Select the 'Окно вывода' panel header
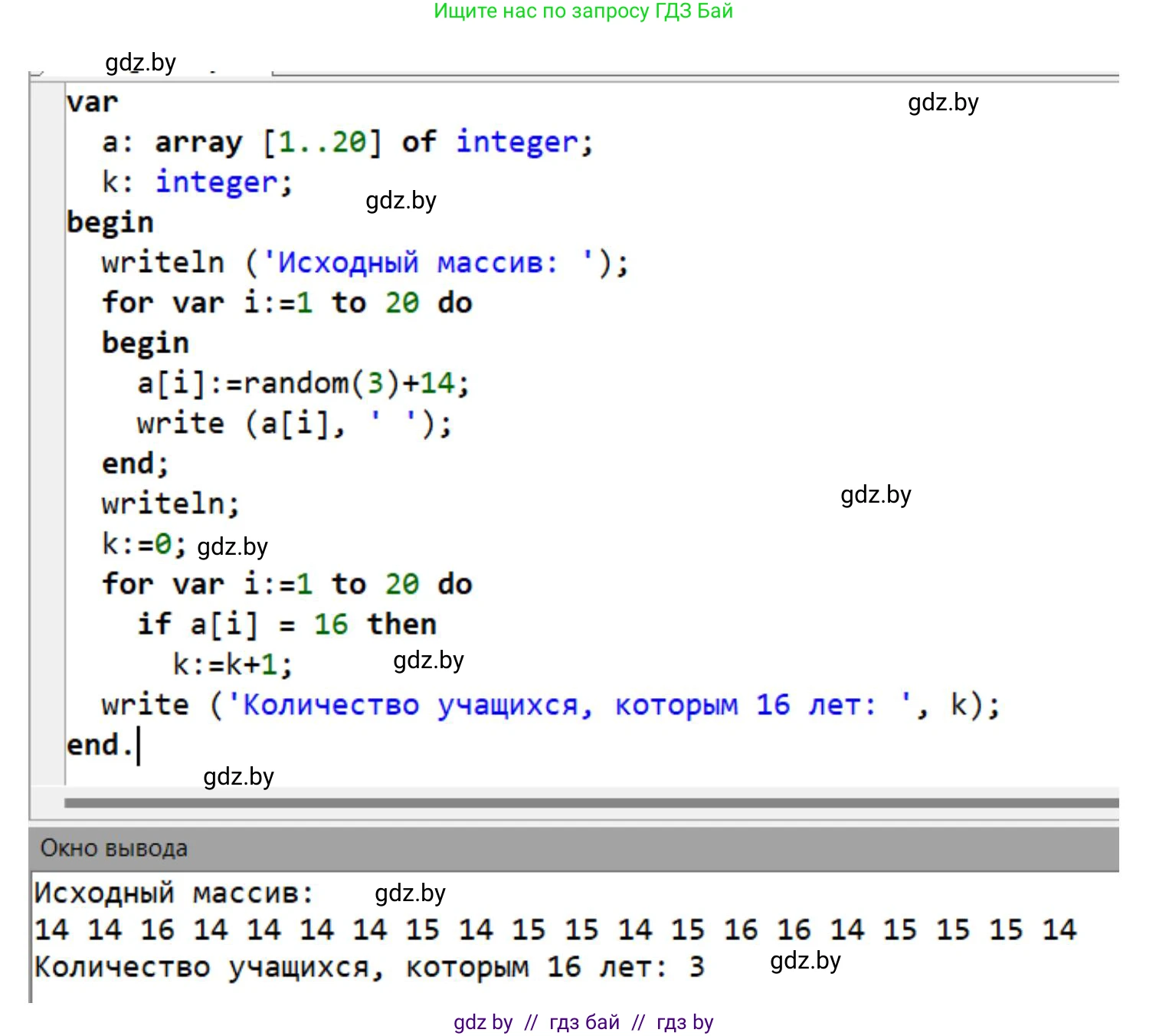1169x1036 pixels. [x=113, y=848]
